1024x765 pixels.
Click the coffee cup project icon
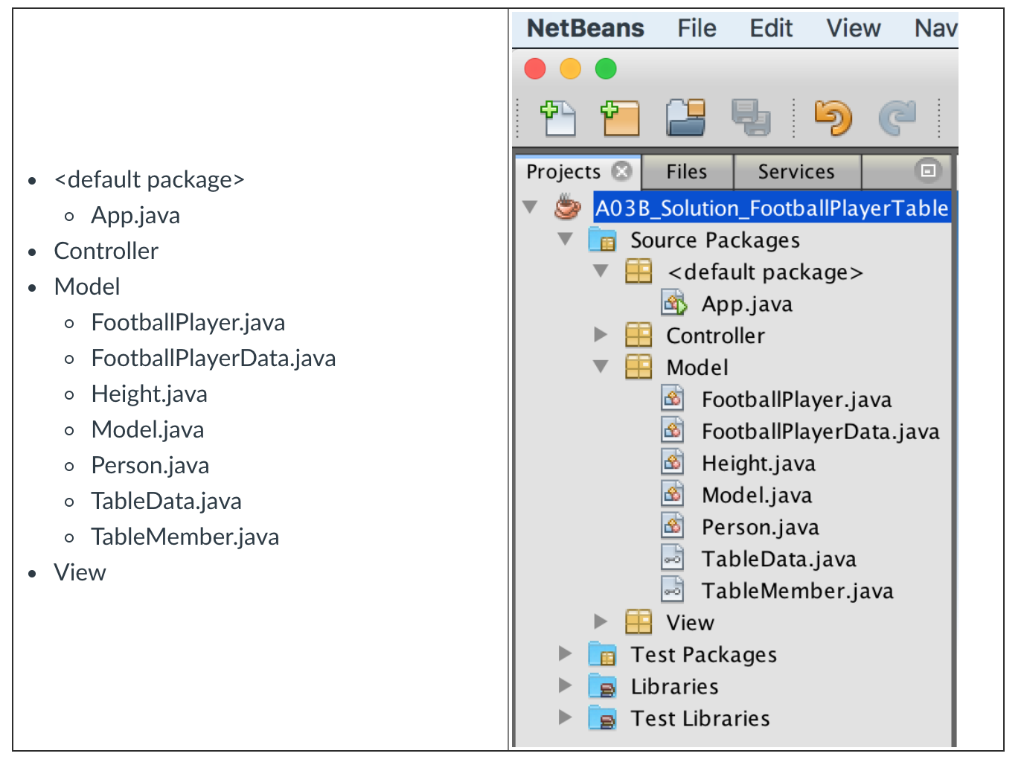[566, 208]
